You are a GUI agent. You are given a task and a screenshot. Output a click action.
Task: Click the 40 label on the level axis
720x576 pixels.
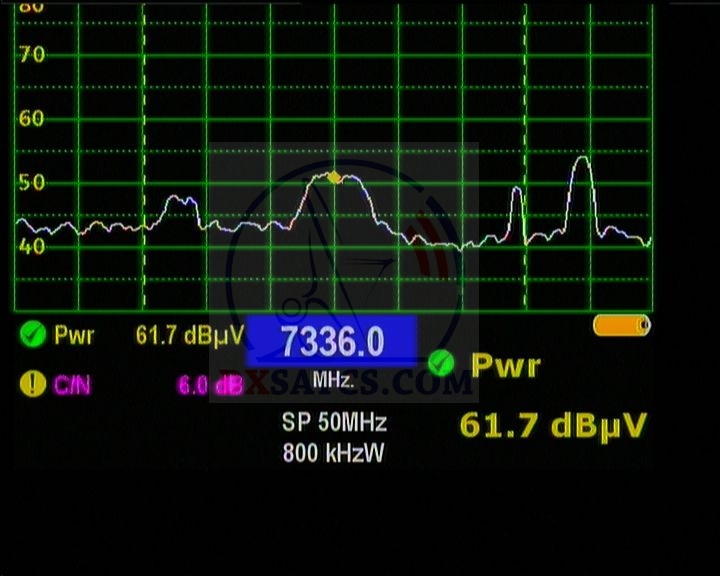(32, 246)
